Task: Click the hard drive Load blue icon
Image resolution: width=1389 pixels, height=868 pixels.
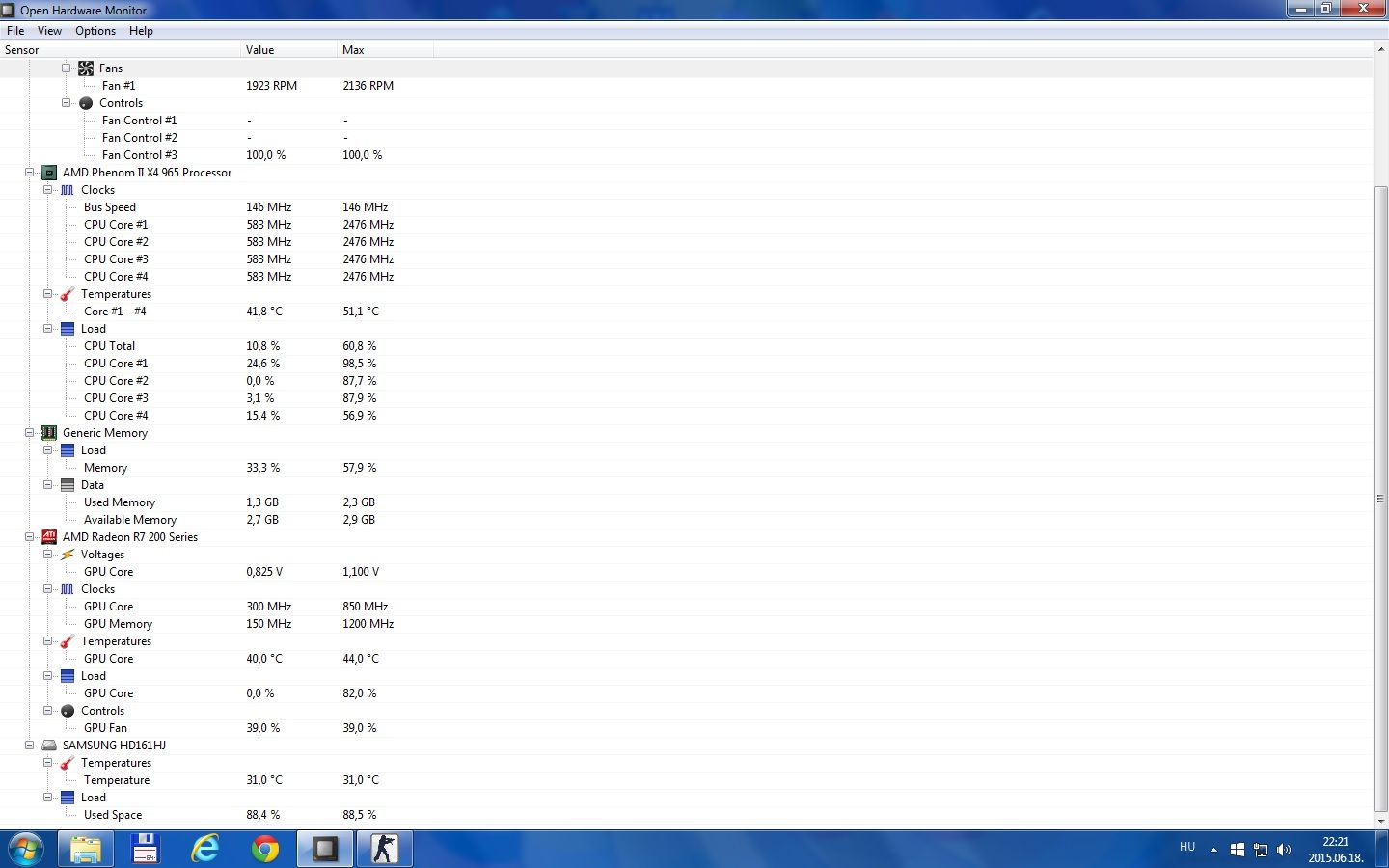Action: tap(68, 798)
